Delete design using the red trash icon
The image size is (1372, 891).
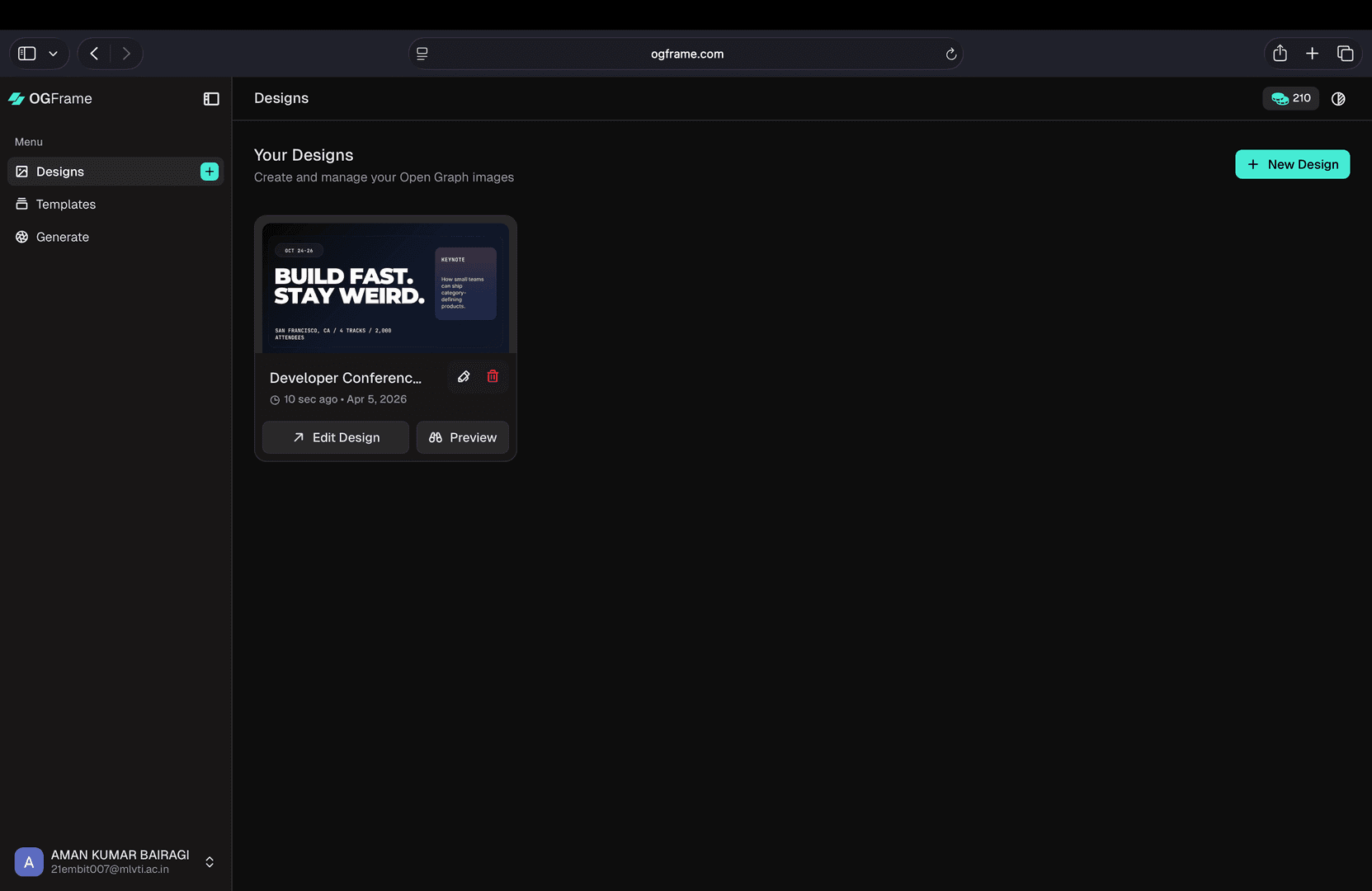click(493, 377)
